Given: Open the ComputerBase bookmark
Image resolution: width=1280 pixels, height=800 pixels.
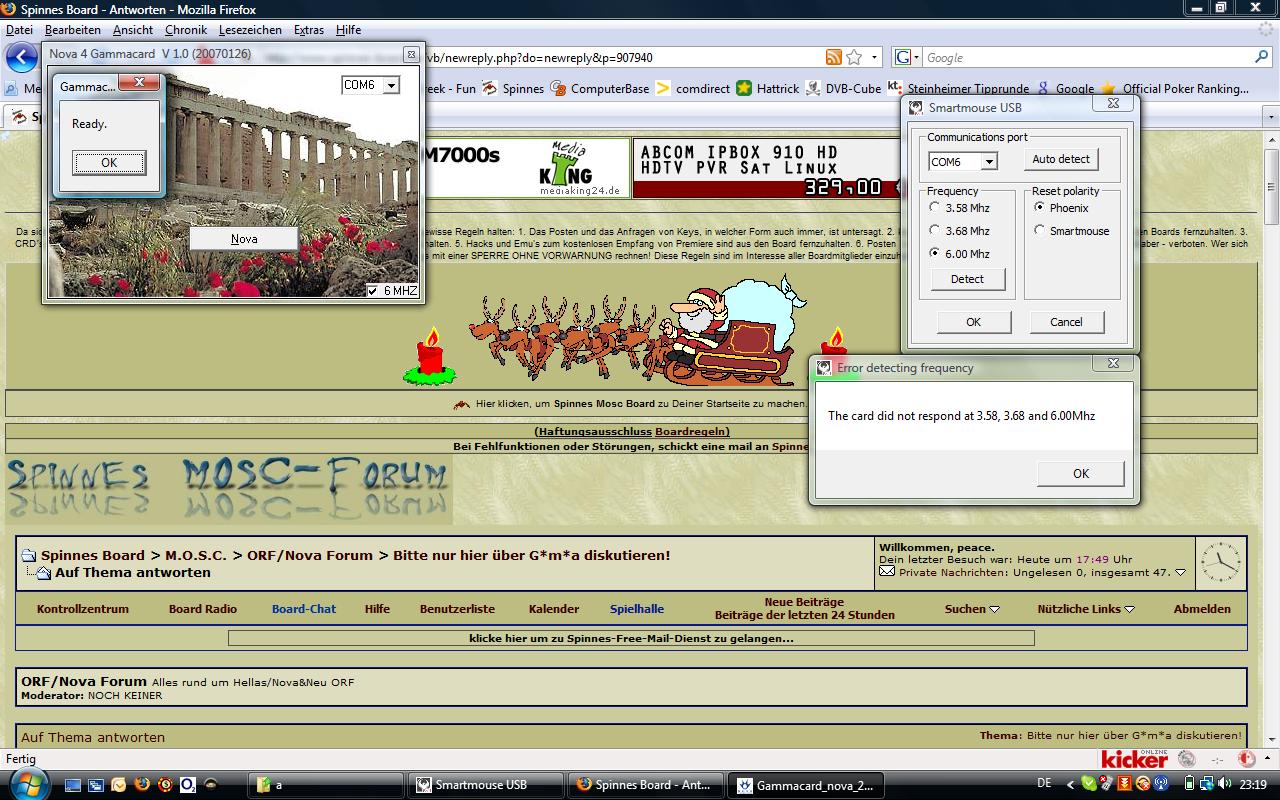Looking at the screenshot, I should (x=600, y=88).
